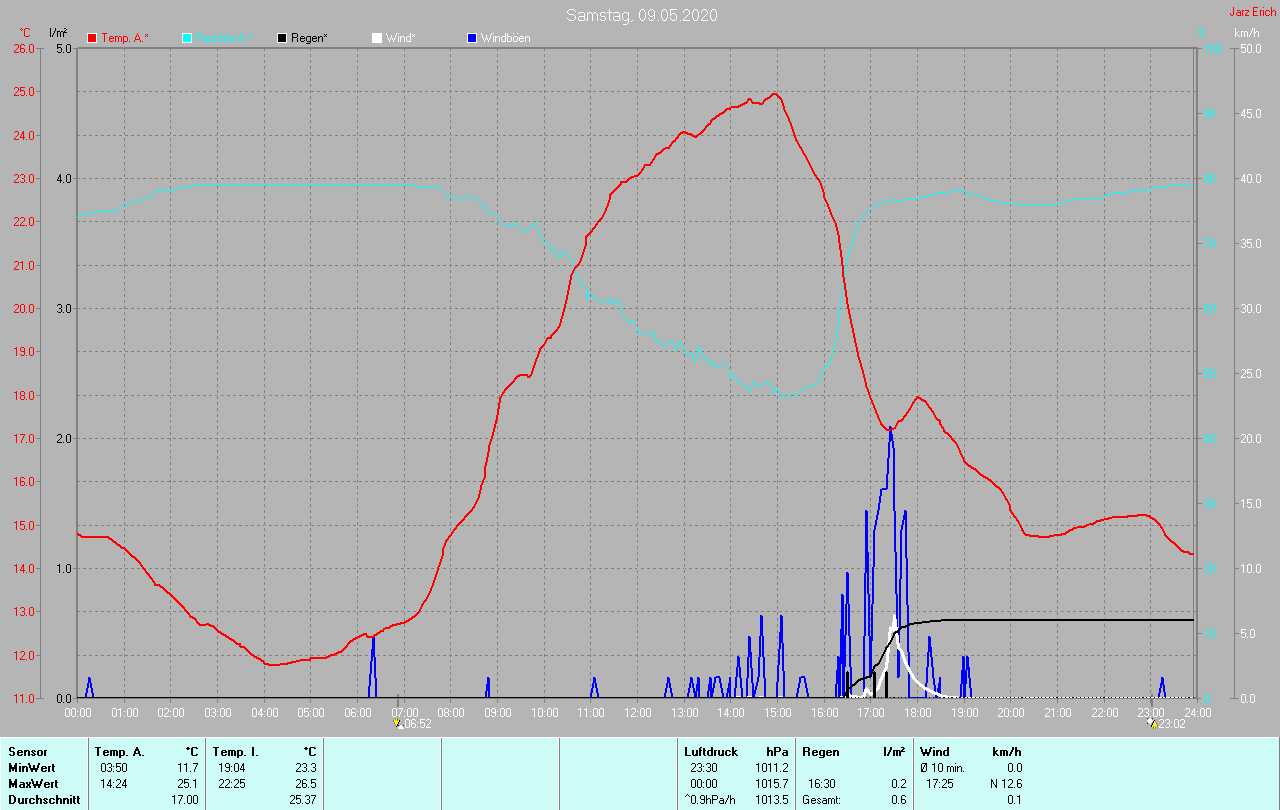Select the Windböen legend label
The image size is (1280, 810).
506,38
